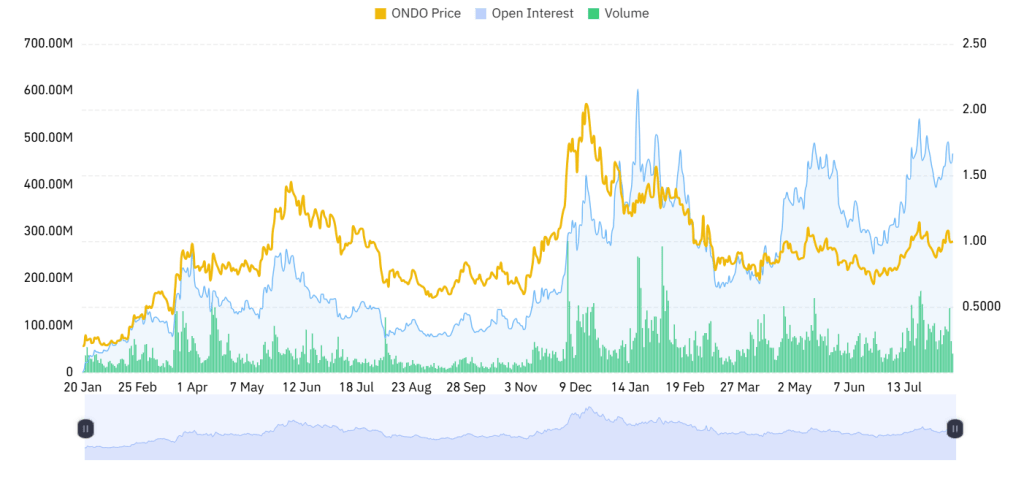
Task: Click the 19 Feb date label
Action: (x=685, y=387)
